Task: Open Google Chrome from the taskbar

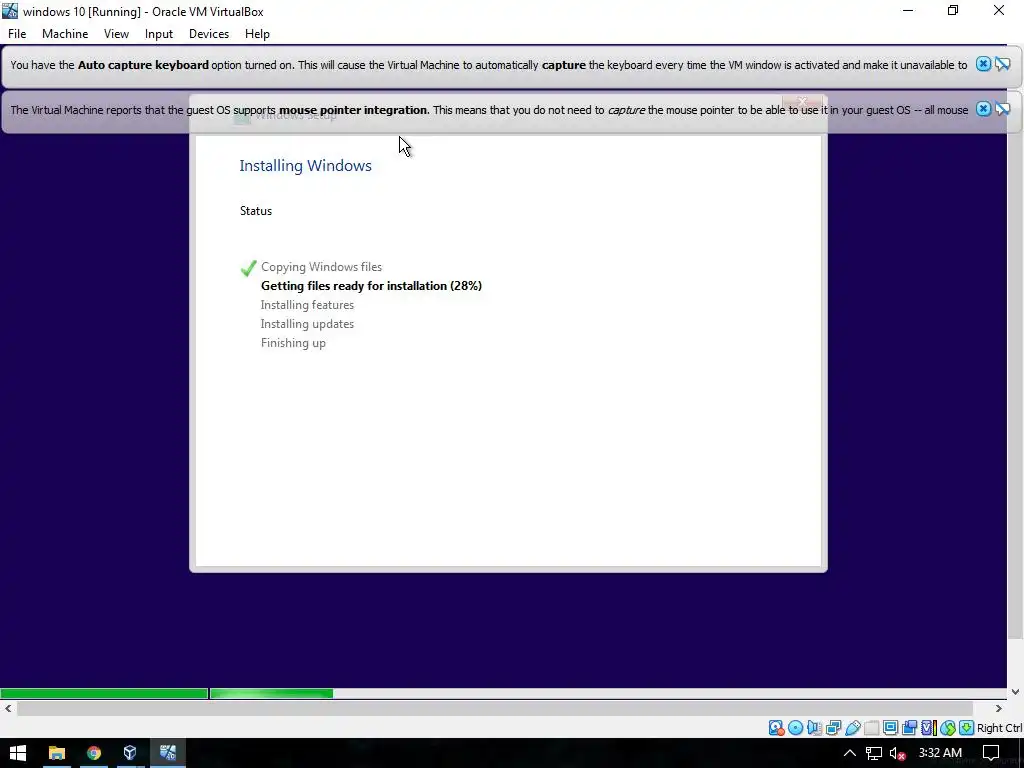Action: [94, 753]
